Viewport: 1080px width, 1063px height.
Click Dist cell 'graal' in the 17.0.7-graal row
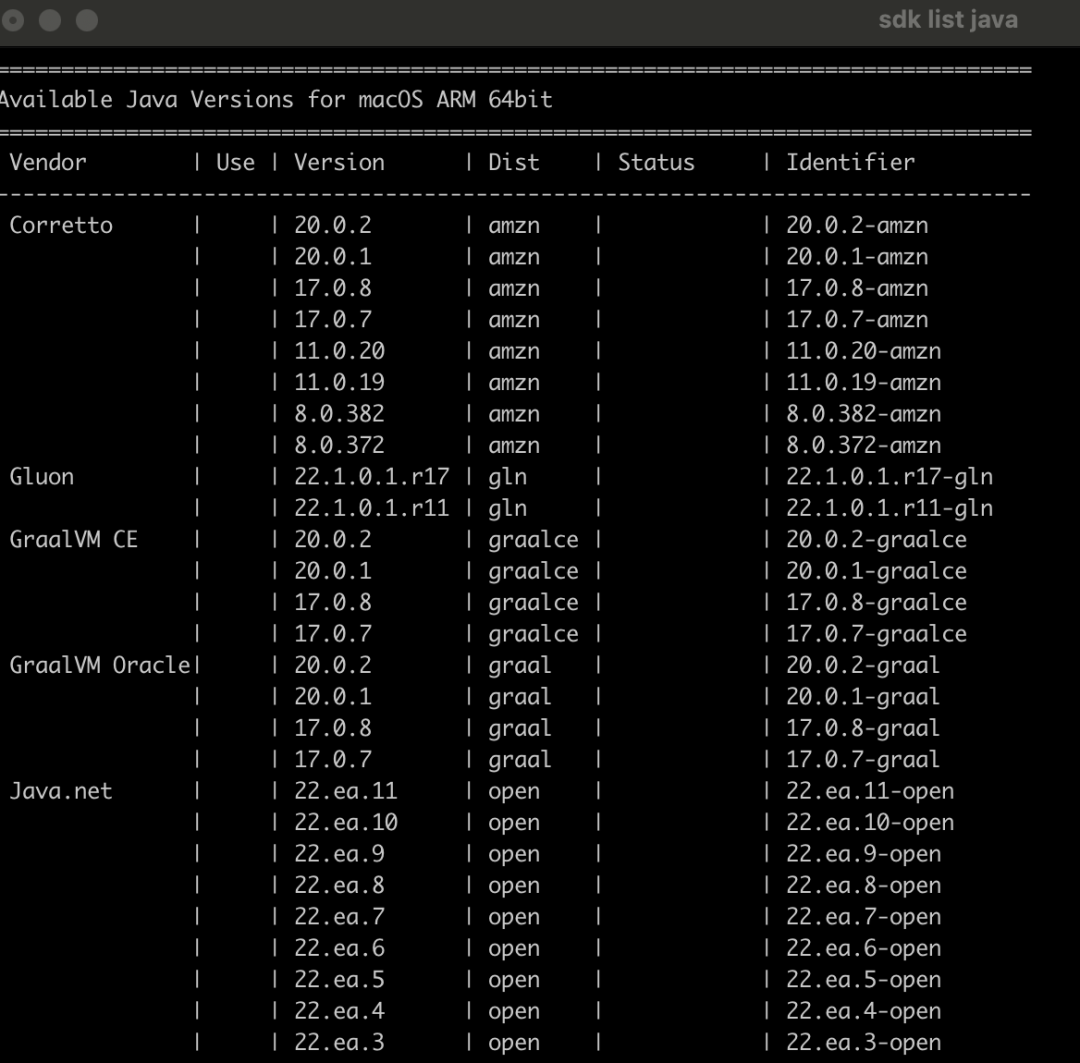(520, 759)
